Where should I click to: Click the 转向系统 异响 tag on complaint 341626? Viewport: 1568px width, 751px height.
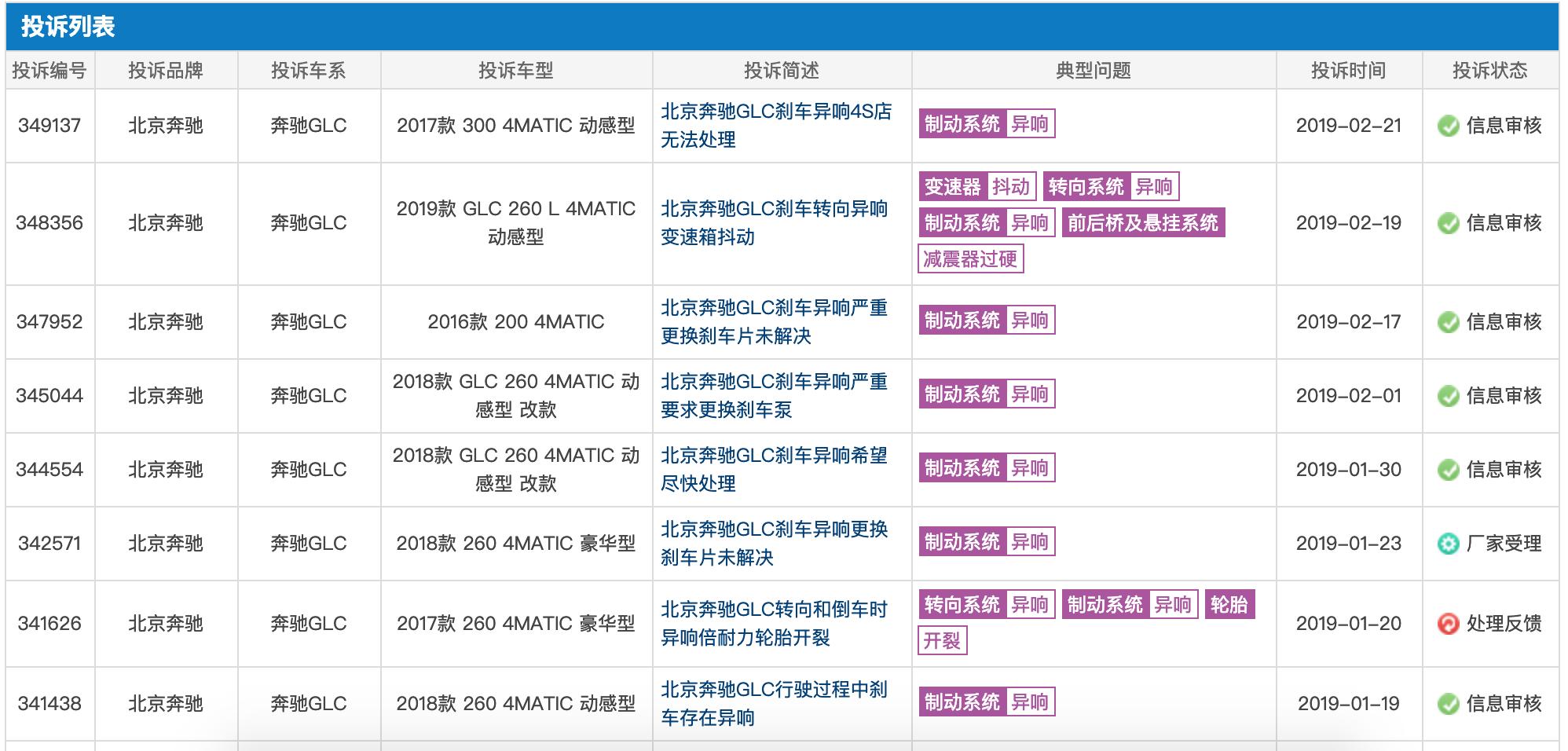point(986,606)
